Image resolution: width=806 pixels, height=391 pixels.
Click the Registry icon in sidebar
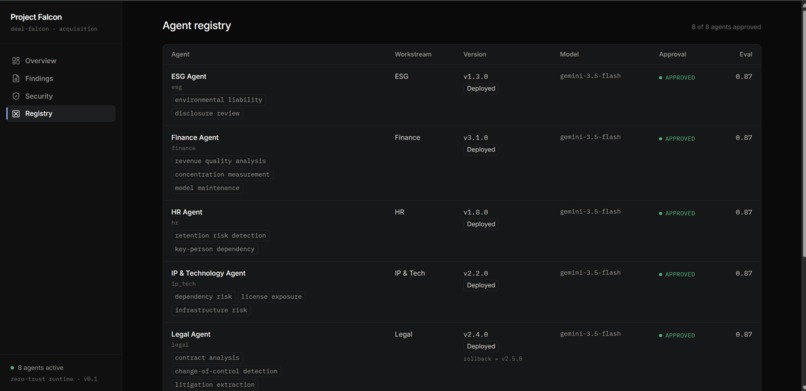16,114
